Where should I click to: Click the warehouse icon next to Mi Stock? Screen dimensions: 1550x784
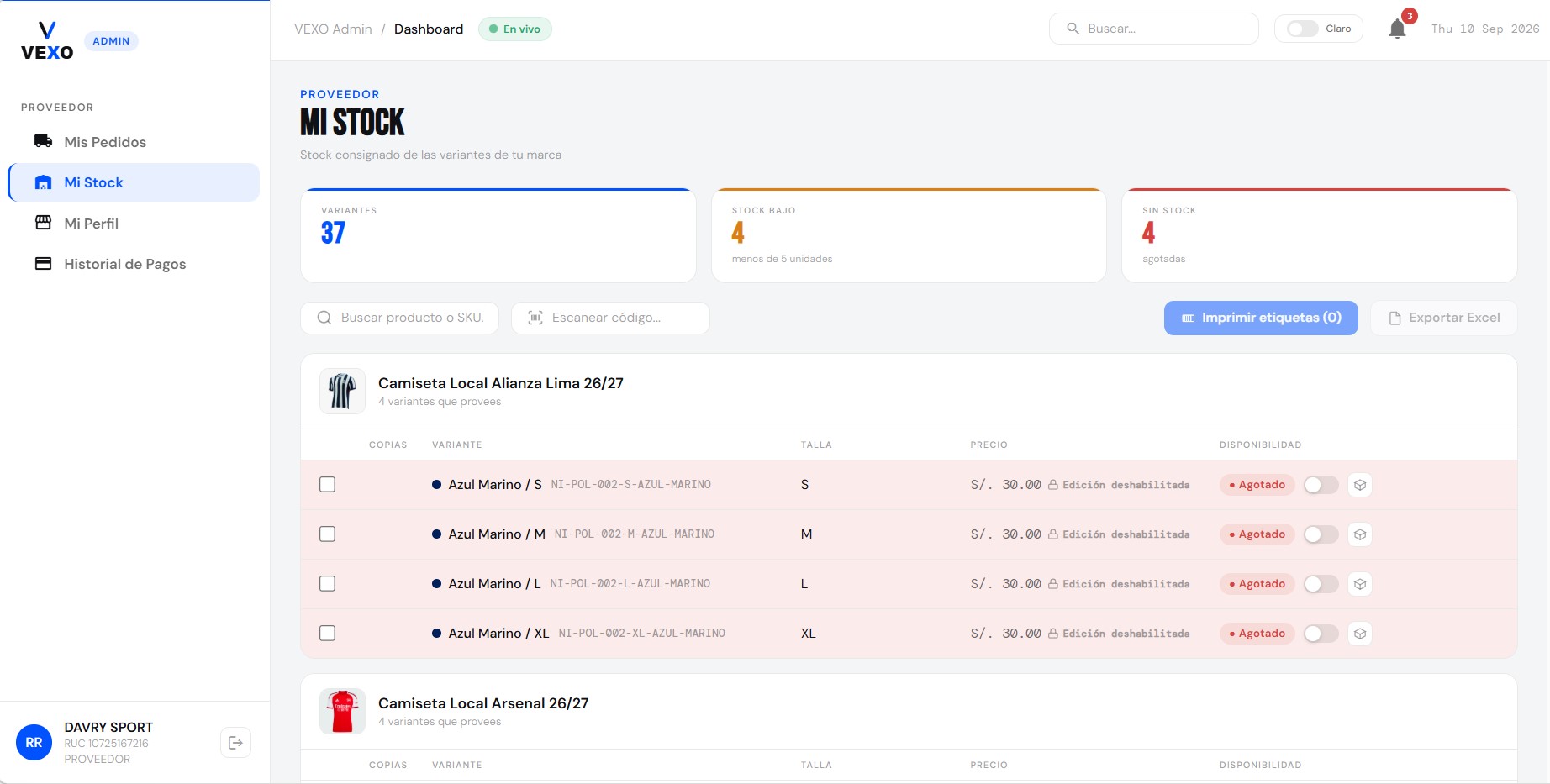pyautogui.click(x=43, y=182)
